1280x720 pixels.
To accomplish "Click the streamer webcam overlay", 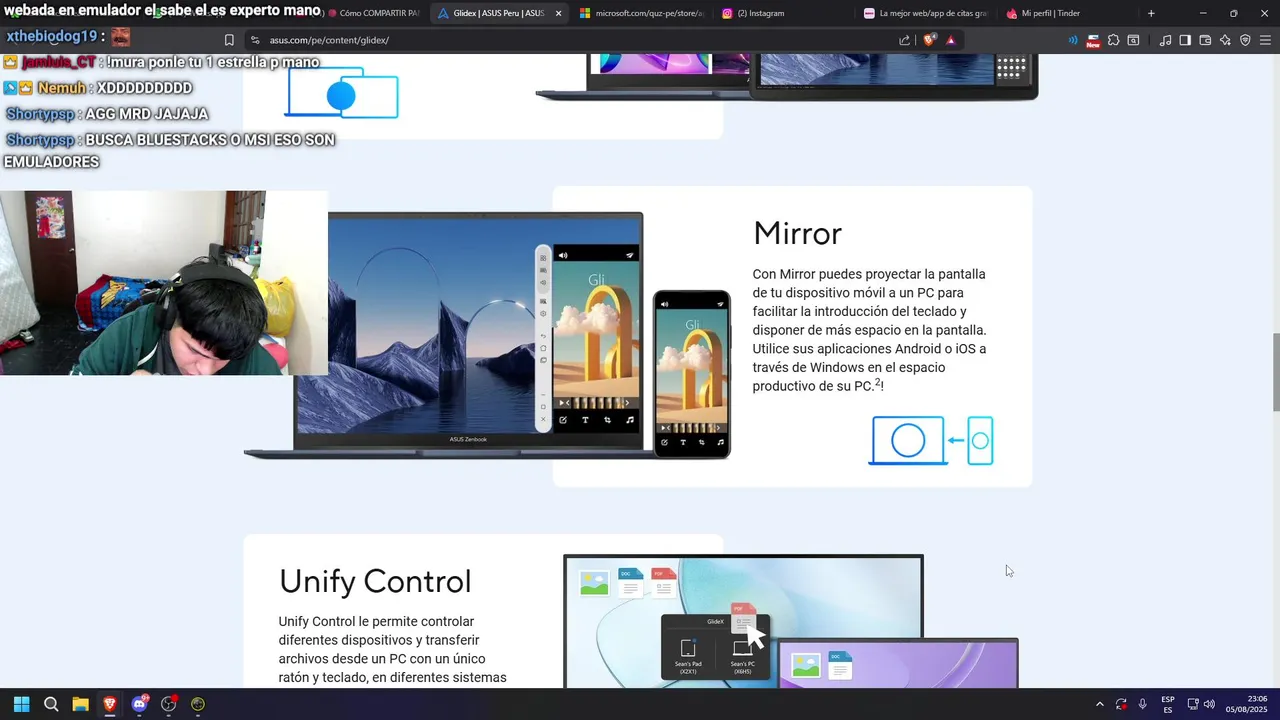I will pyautogui.click(x=164, y=283).
